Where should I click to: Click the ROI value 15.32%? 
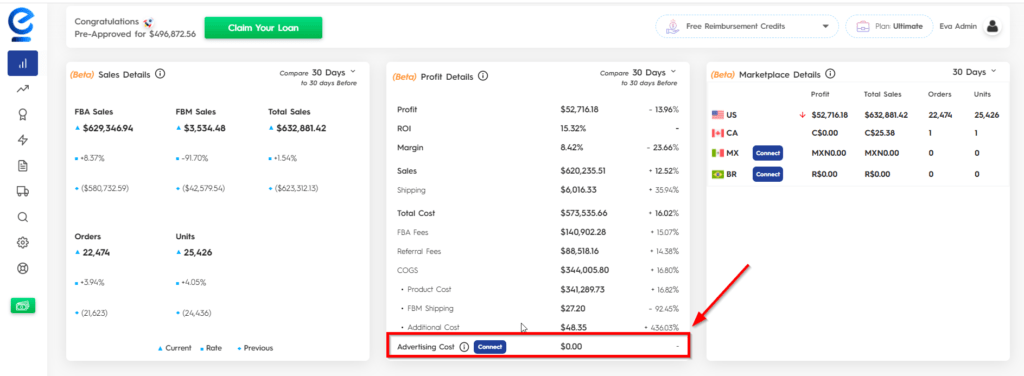click(573, 129)
